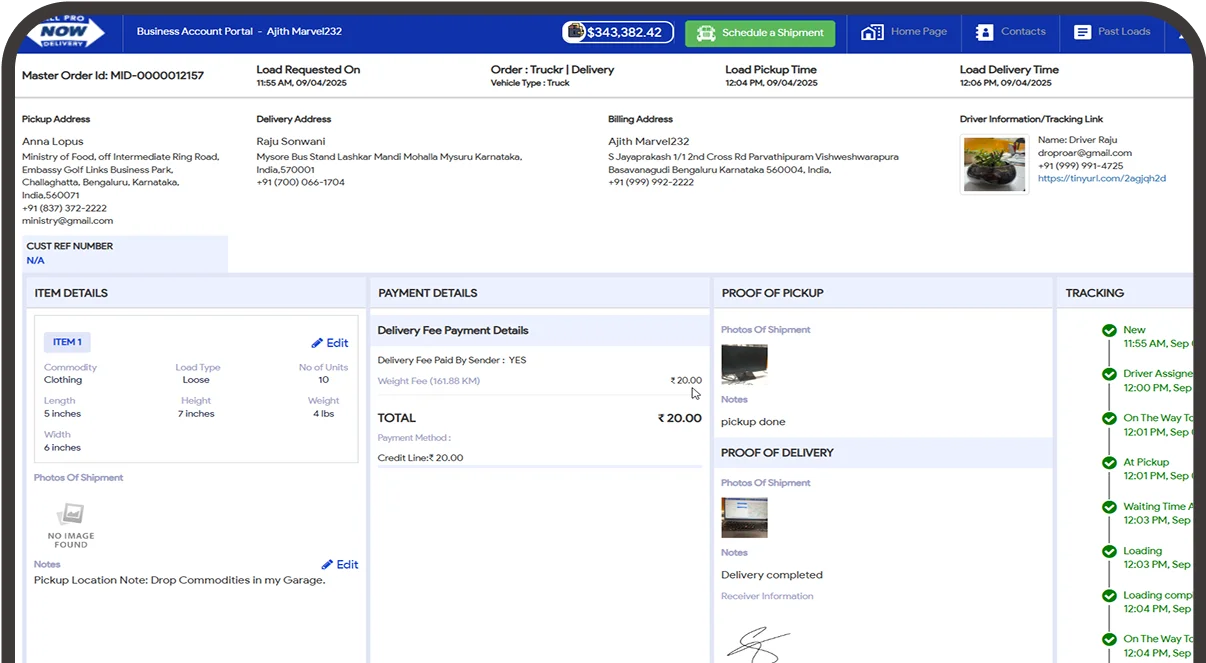Click the pencil icon for Item 1 Edit
The image size is (1206, 663).
tap(317, 343)
